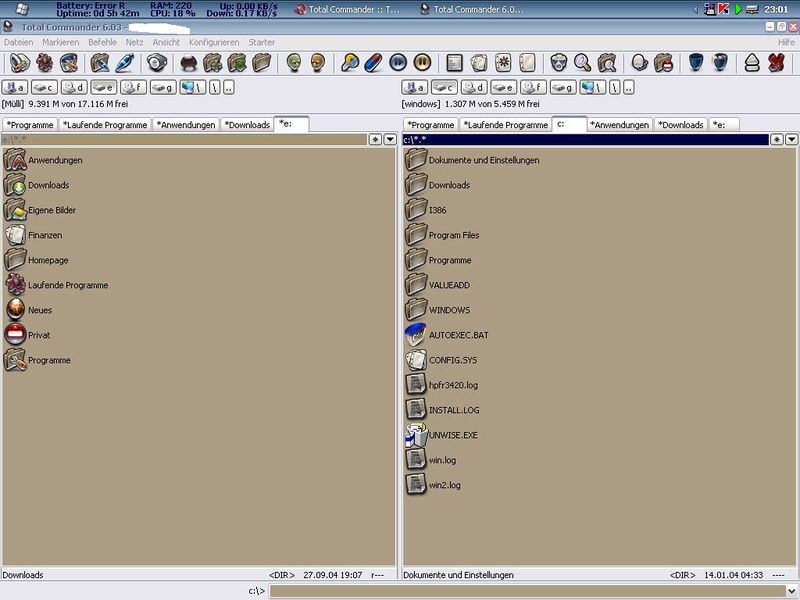This screenshot has width=800, height=600.
Task: Open right panel directory history dropdown
Action: tap(791, 139)
